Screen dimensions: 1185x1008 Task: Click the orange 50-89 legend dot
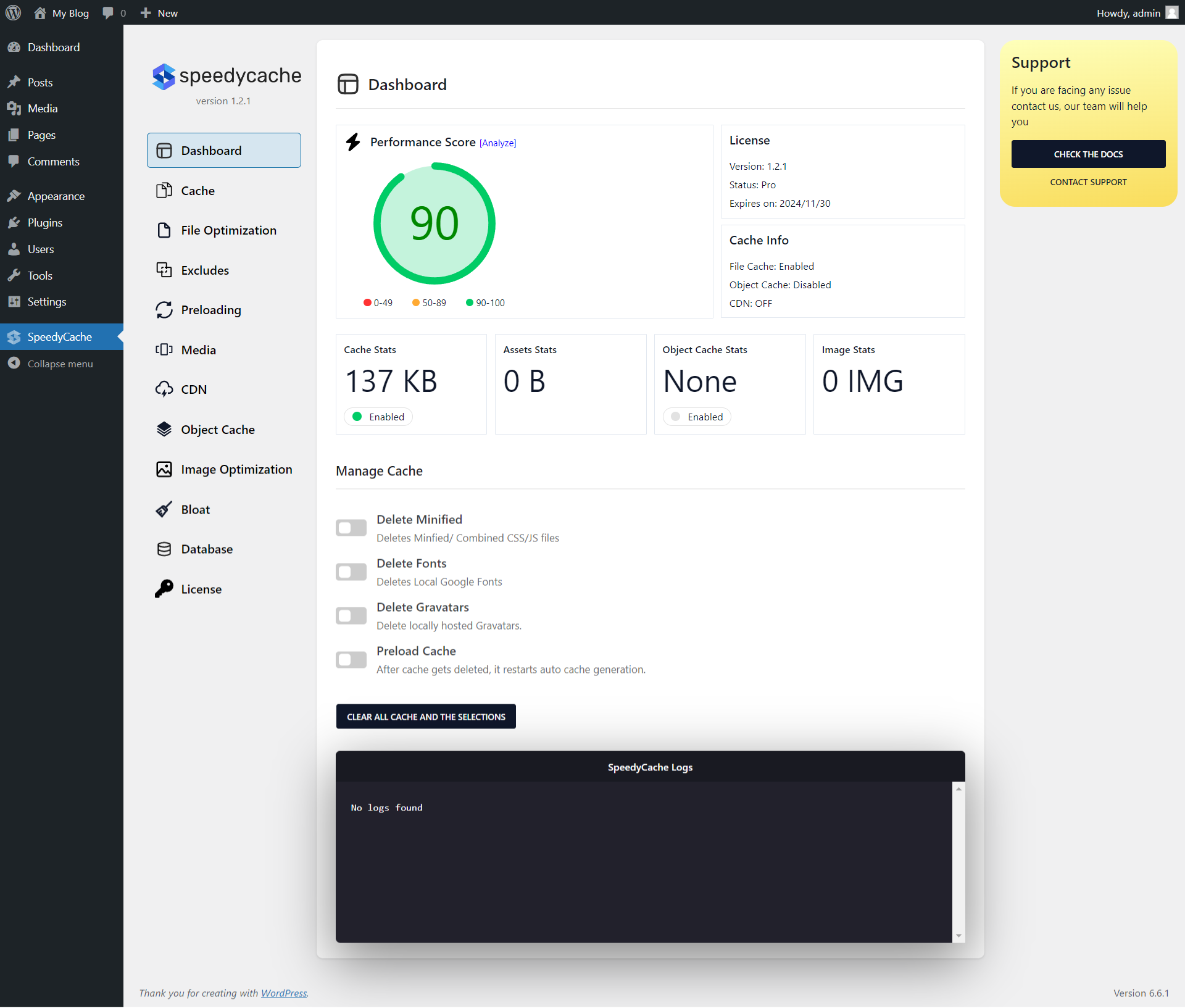click(416, 302)
